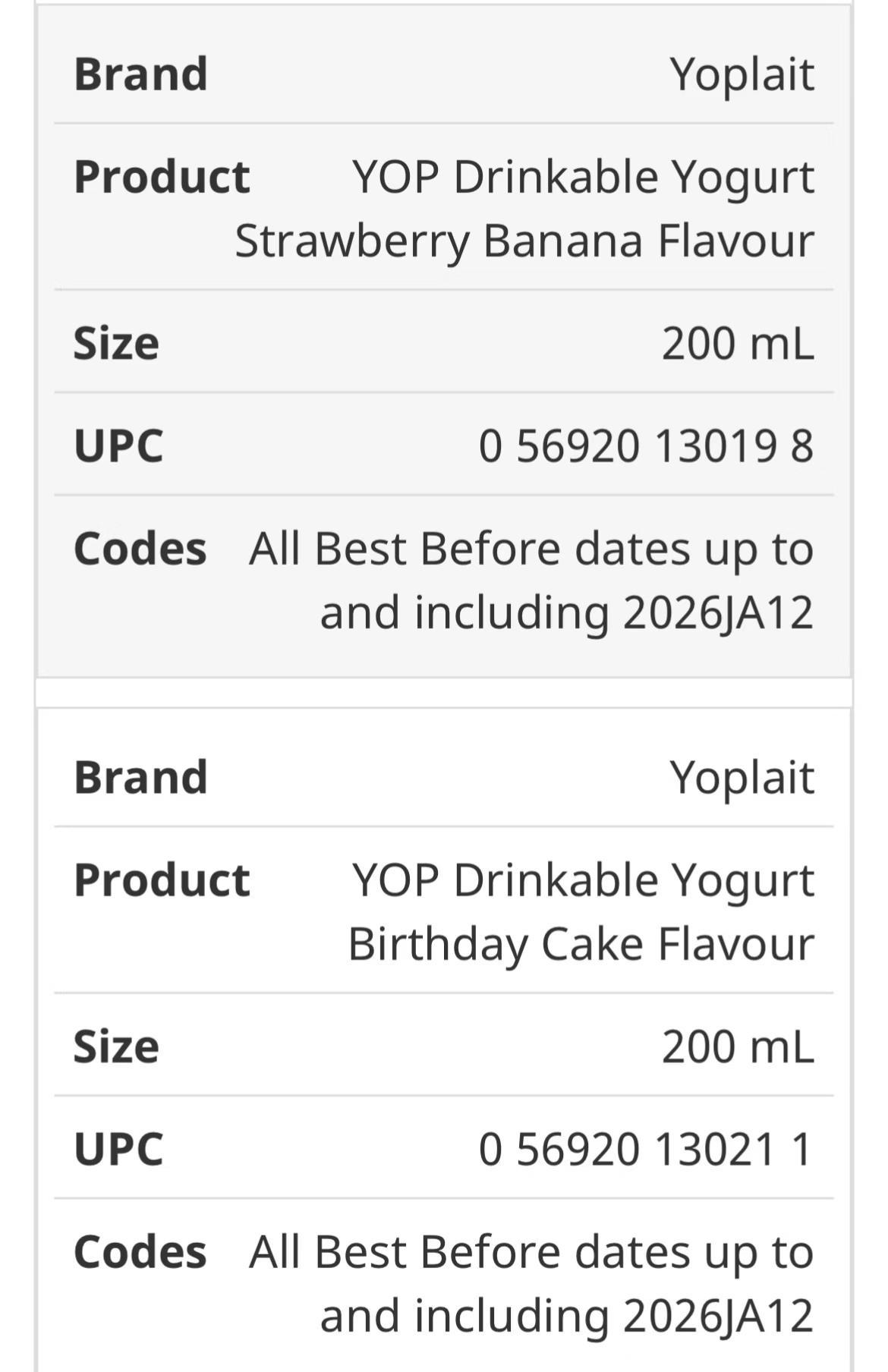This screenshot has width=888, height=1372.
Task: Click the UPC label beside 0 56920 13021 1
Action: (x=118, y=1149)
